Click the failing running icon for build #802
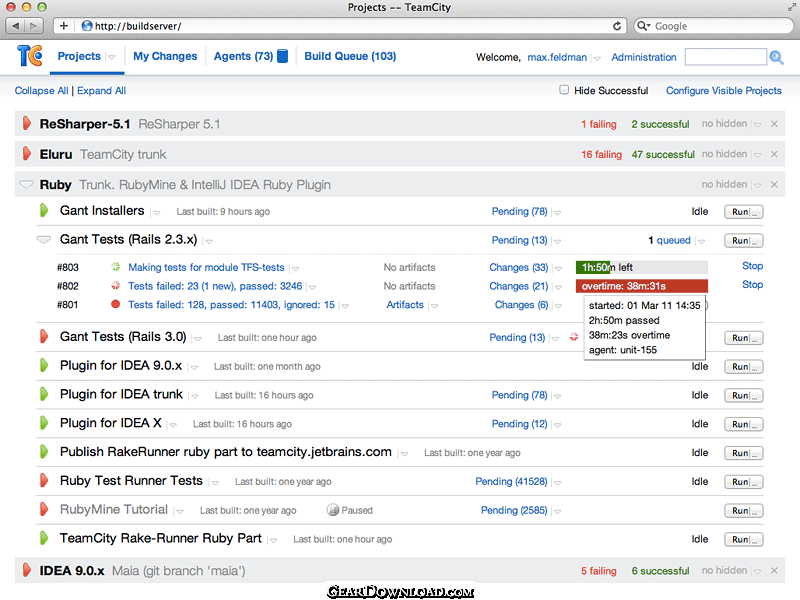The width and height of the screenshot is (800, 600). pyautogui.click(x=116, y=286)
